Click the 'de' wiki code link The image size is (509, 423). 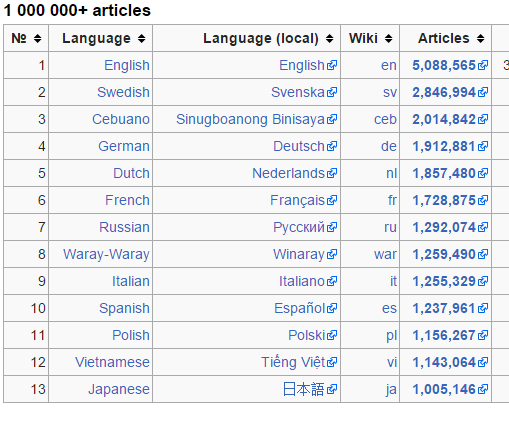(389, 146)
